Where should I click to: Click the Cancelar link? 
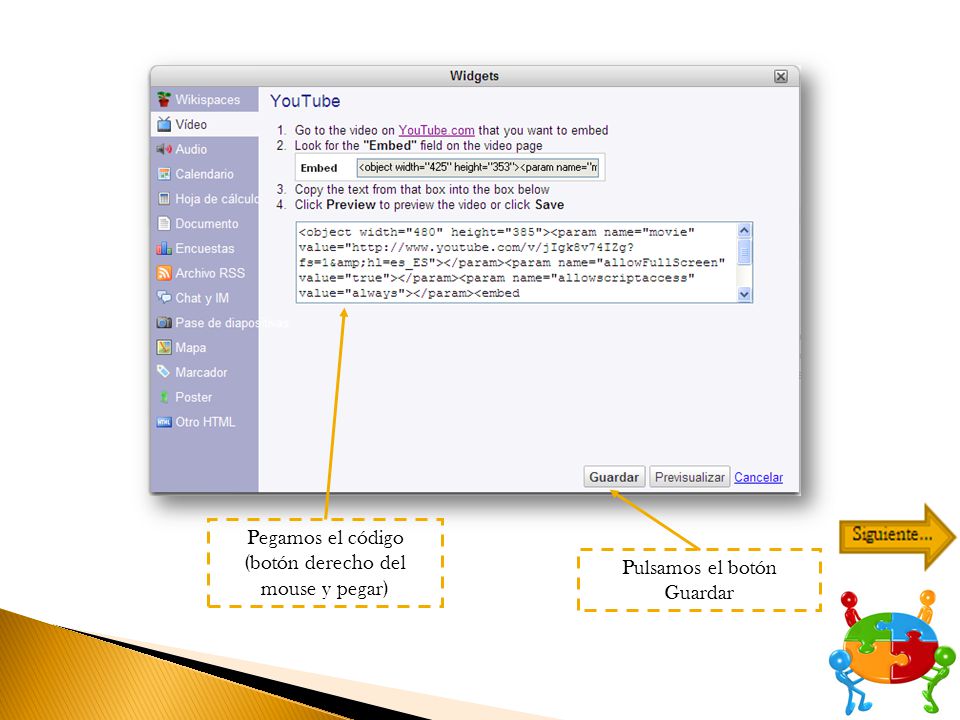click(759, 477)
